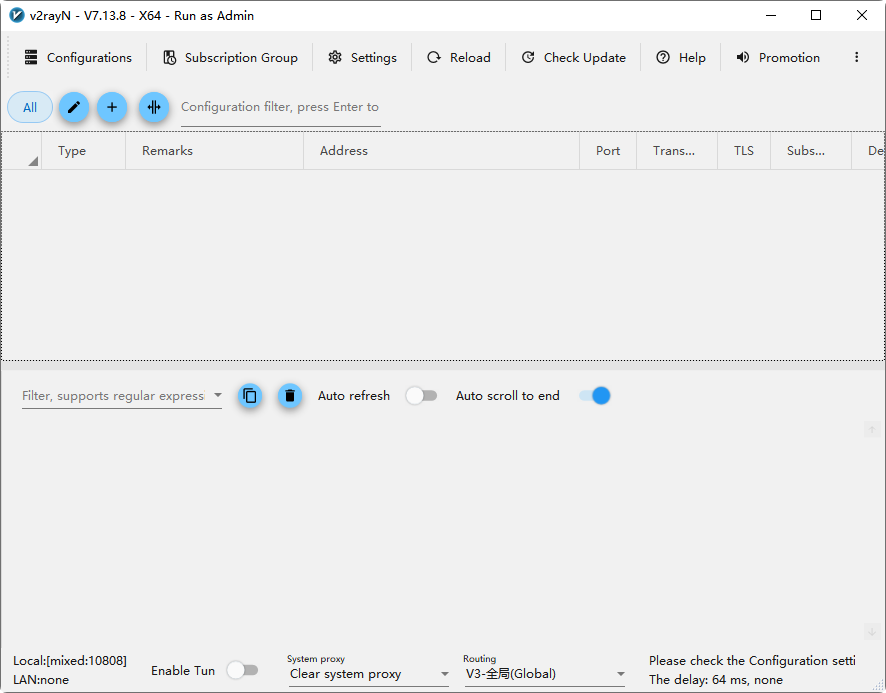
Task: Open the Routing V3 Global dropdown
Action: [x=545, y=674]
